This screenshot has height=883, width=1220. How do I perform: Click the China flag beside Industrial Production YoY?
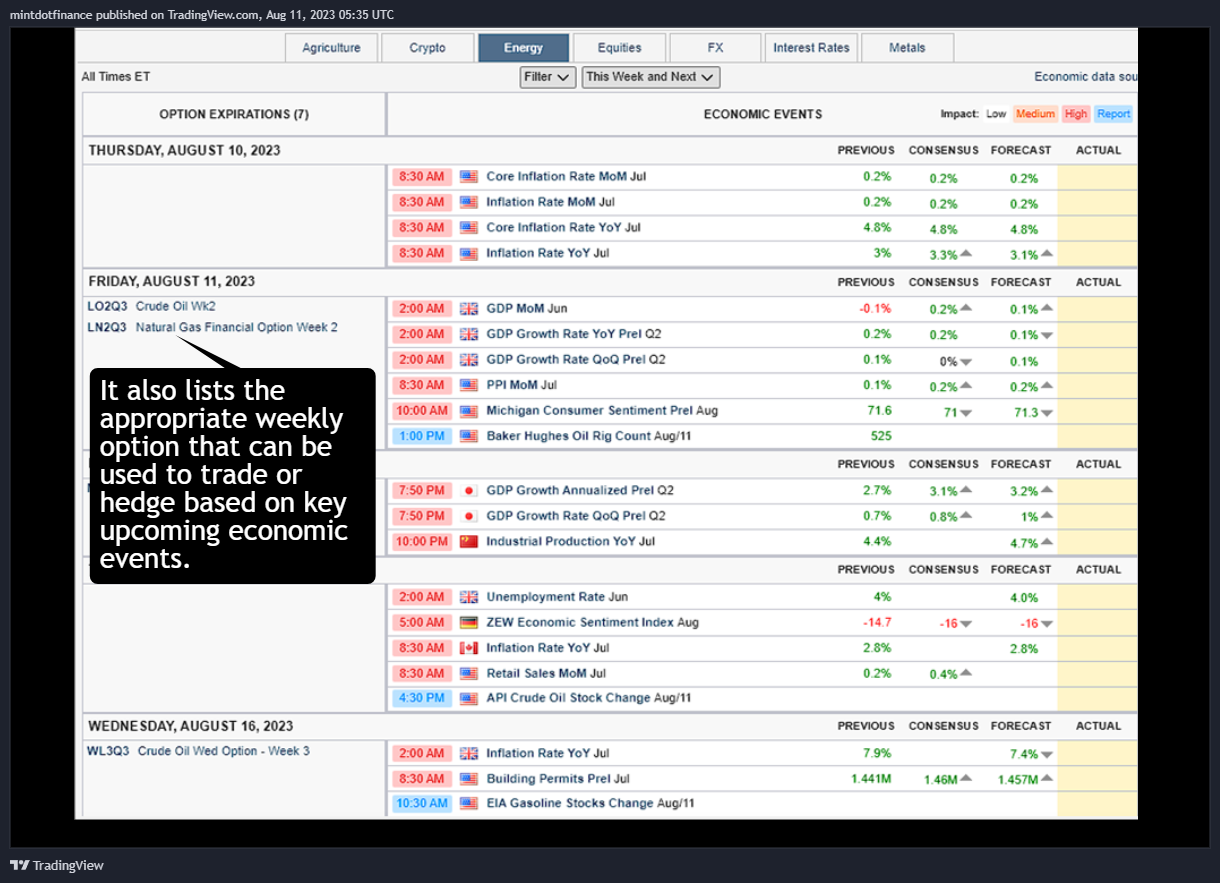point(468,542)
